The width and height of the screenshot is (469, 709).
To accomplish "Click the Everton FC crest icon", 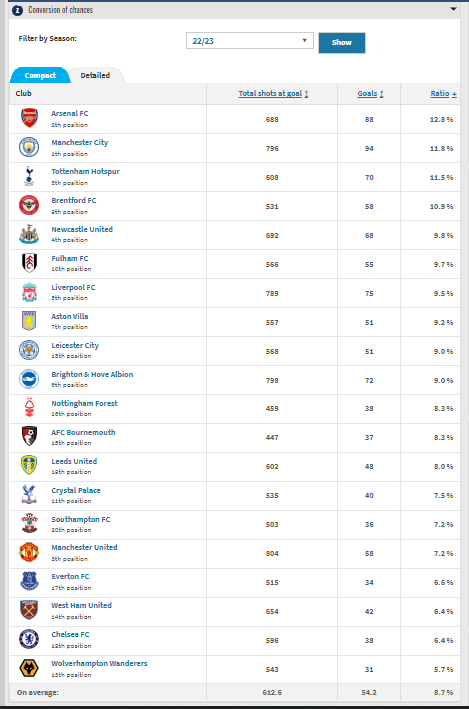I will pyautogui.click(x=29, y=581).
